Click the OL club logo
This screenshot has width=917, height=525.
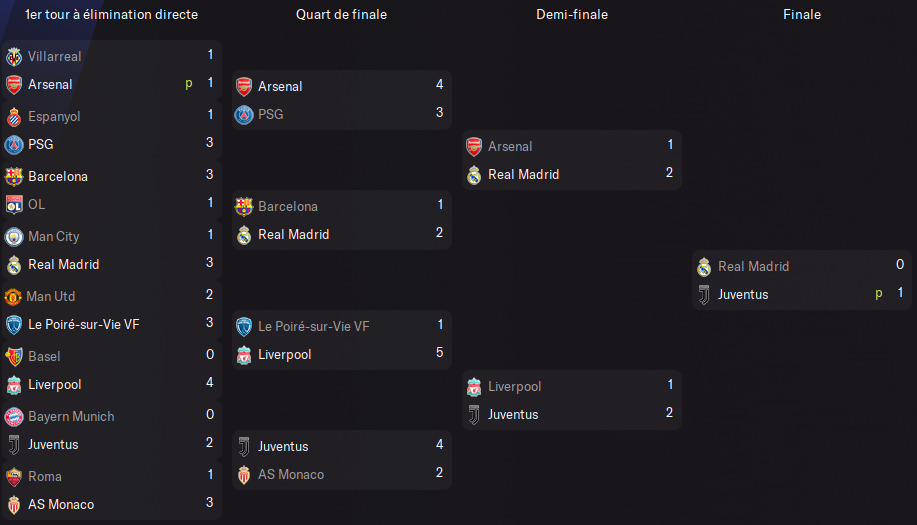(14, 205)
